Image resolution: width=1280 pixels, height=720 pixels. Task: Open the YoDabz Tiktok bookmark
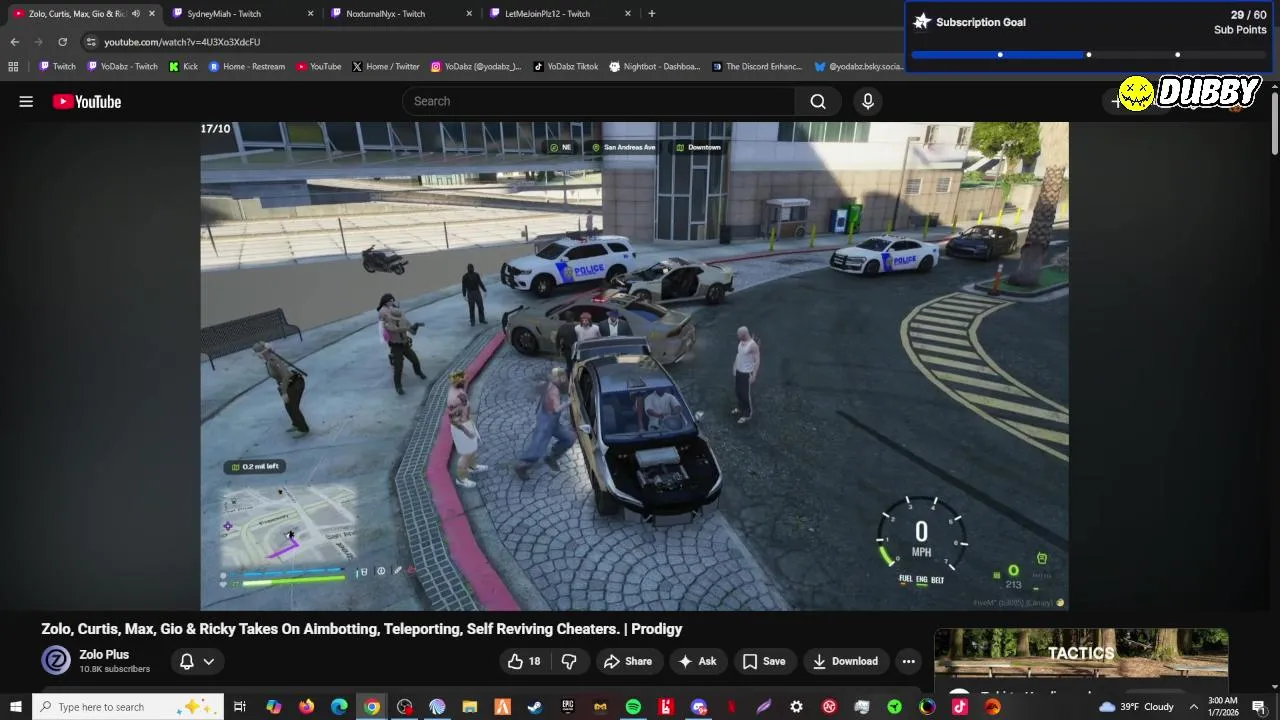(566, 67)
